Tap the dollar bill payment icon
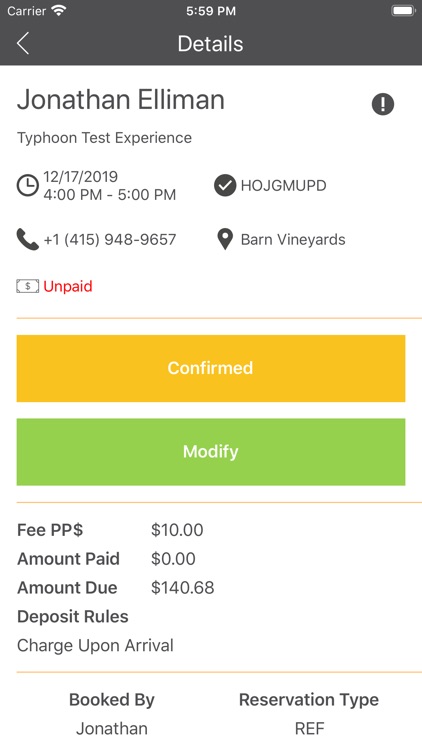The image size is (422, 750). [28, 287]
